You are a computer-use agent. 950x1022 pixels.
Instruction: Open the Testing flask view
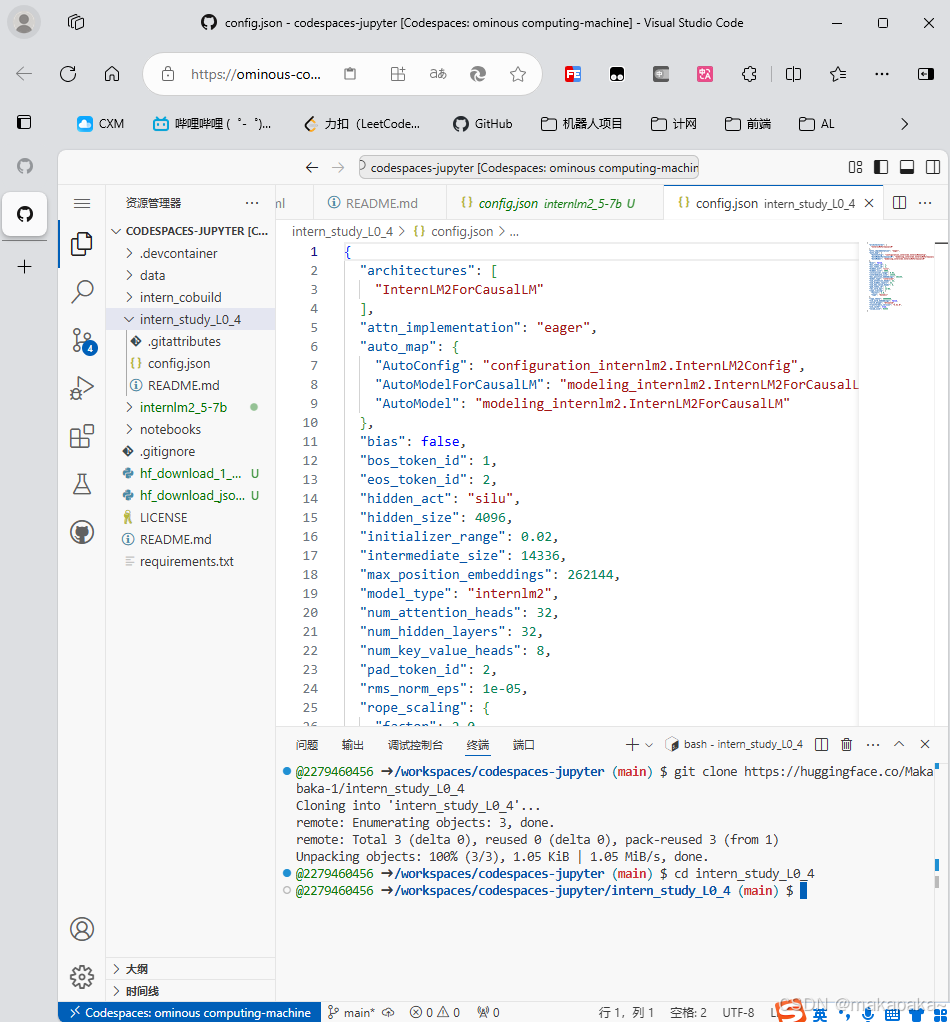(x=82, y=484)
